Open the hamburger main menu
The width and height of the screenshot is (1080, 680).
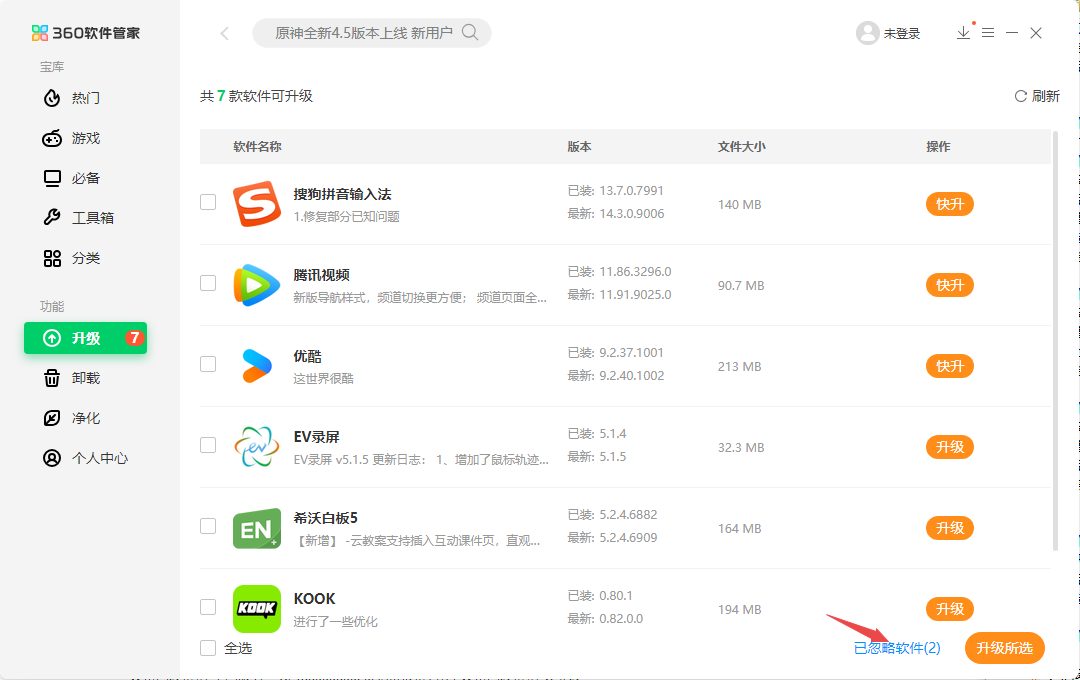(x=988, y=32)
